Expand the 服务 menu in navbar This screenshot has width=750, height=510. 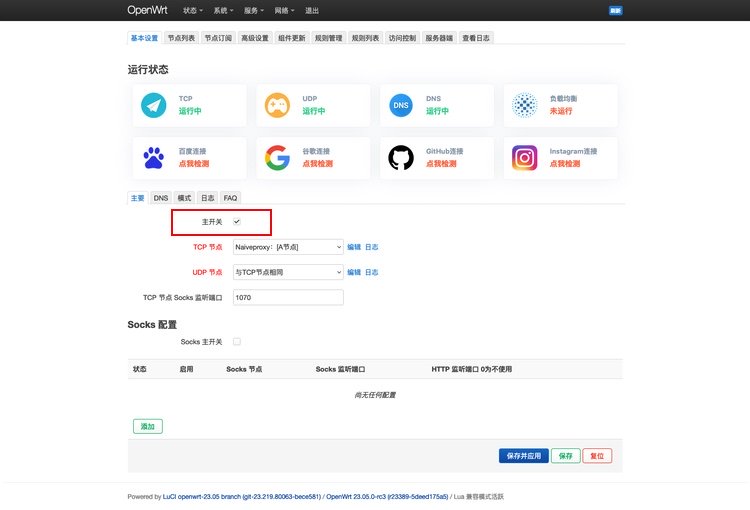[253, 10]
